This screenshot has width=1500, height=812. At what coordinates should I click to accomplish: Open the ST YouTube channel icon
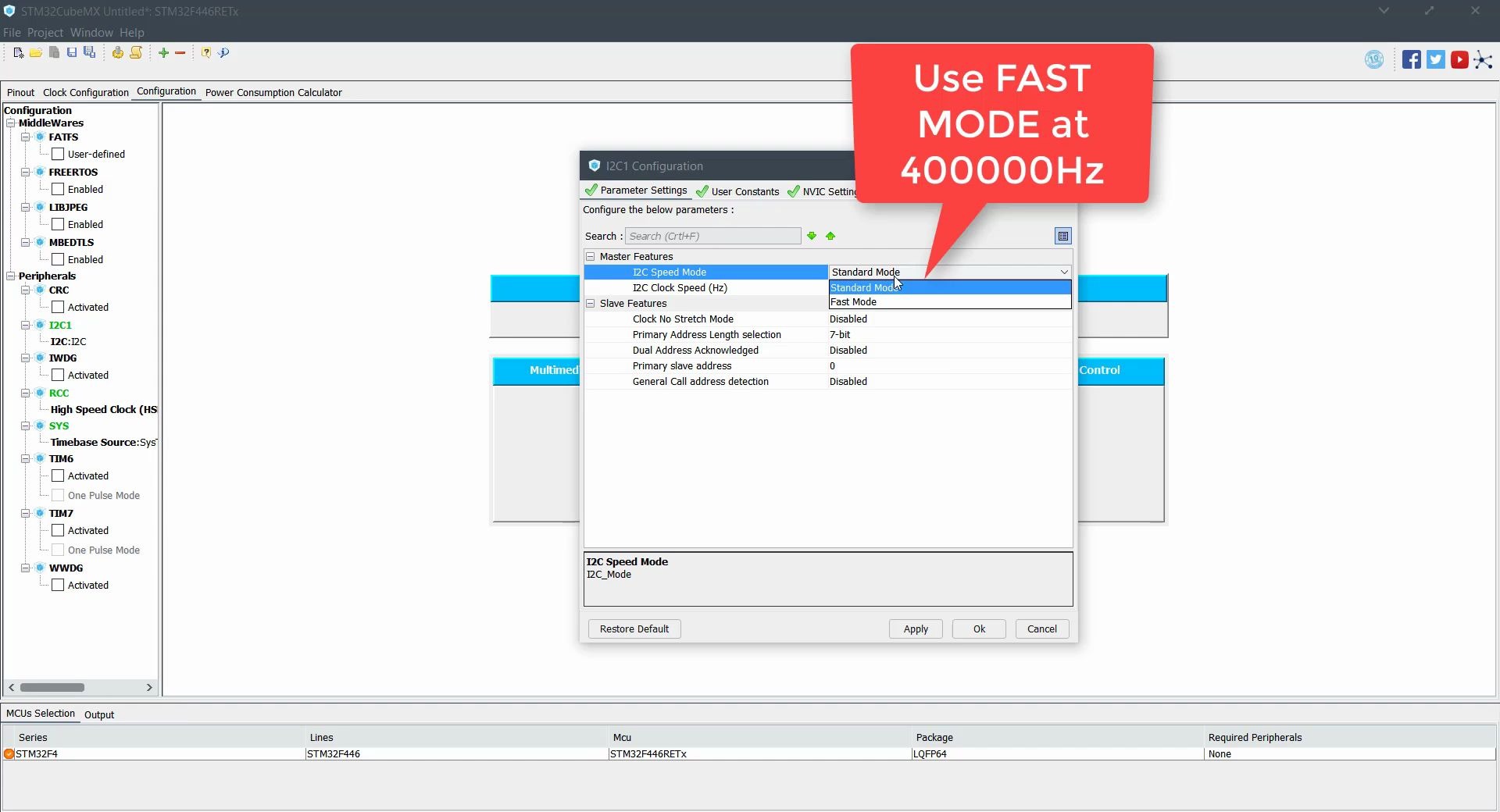pos(1459,59)
